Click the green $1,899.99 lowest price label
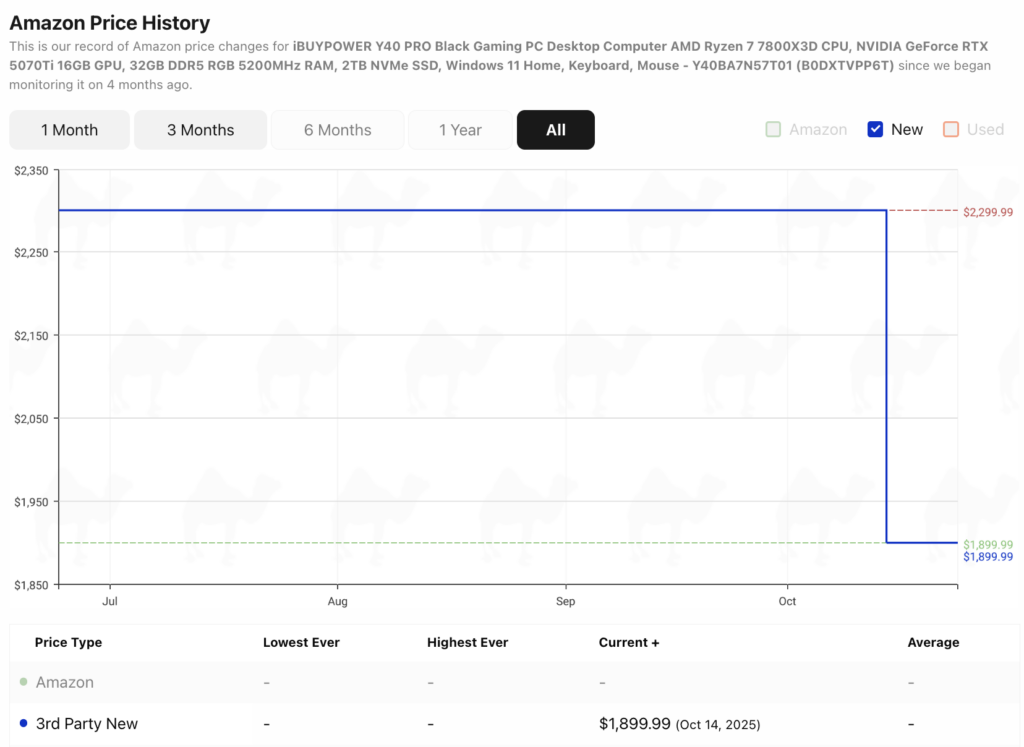The width and height of the screenshot is (1024, 747). (988, 544)
